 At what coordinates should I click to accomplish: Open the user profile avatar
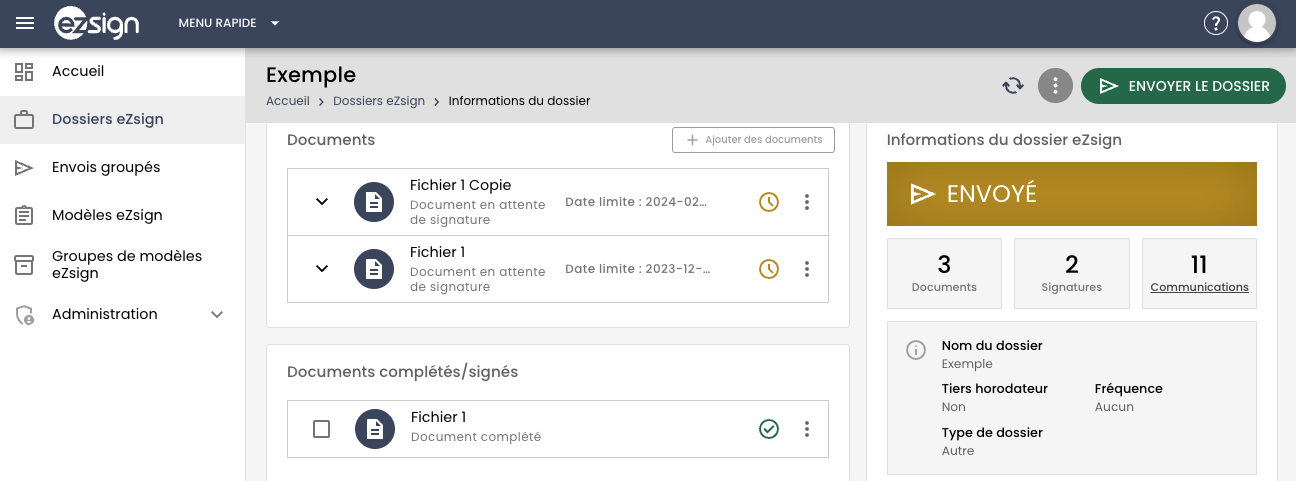click(1257, 23)
